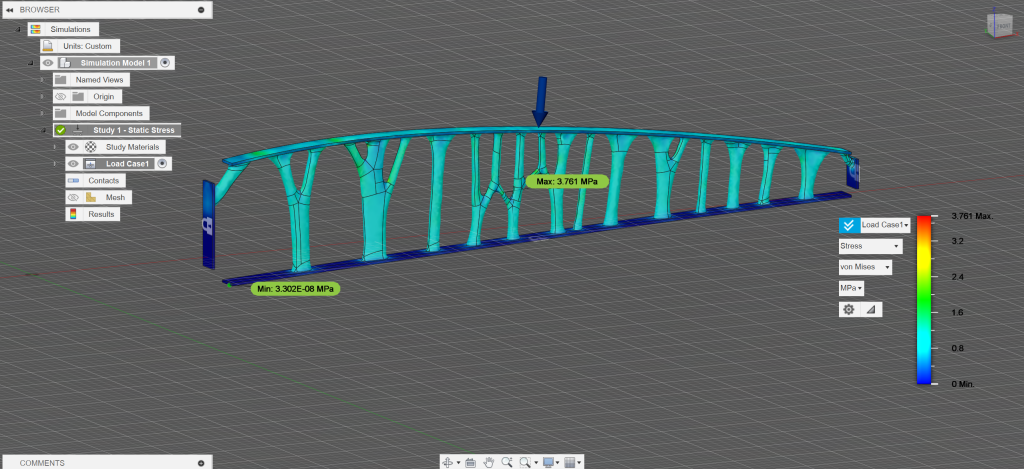Viewport: 1024px width, 469px height.
Task: Select Results item in browser tree
Action: (102, 214)
